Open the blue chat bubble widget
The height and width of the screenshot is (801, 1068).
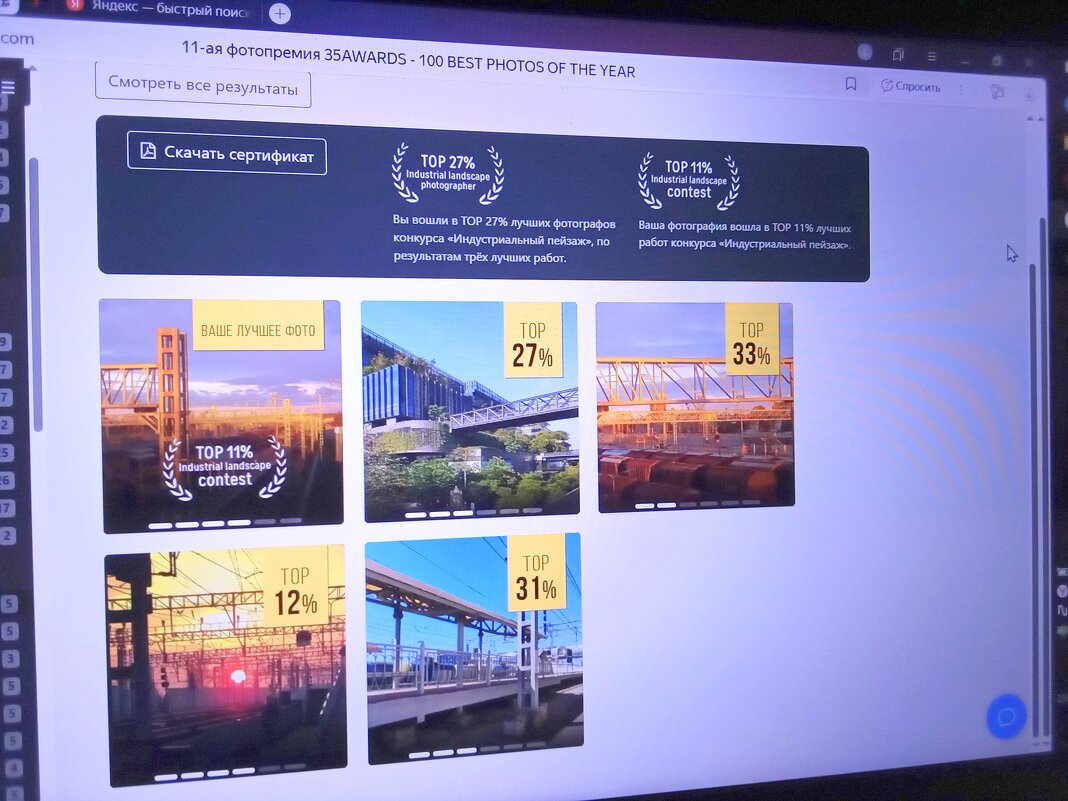1006,716
